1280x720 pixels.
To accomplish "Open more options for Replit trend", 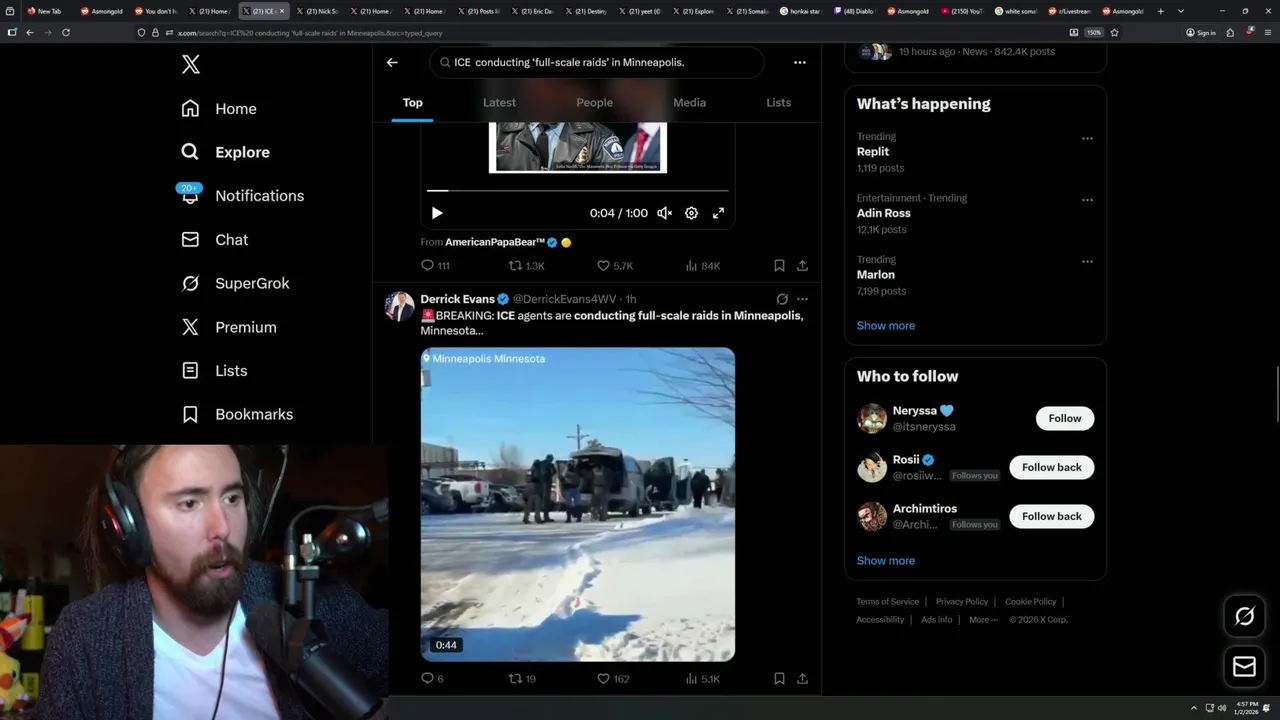I will (x=1087, y=138).
